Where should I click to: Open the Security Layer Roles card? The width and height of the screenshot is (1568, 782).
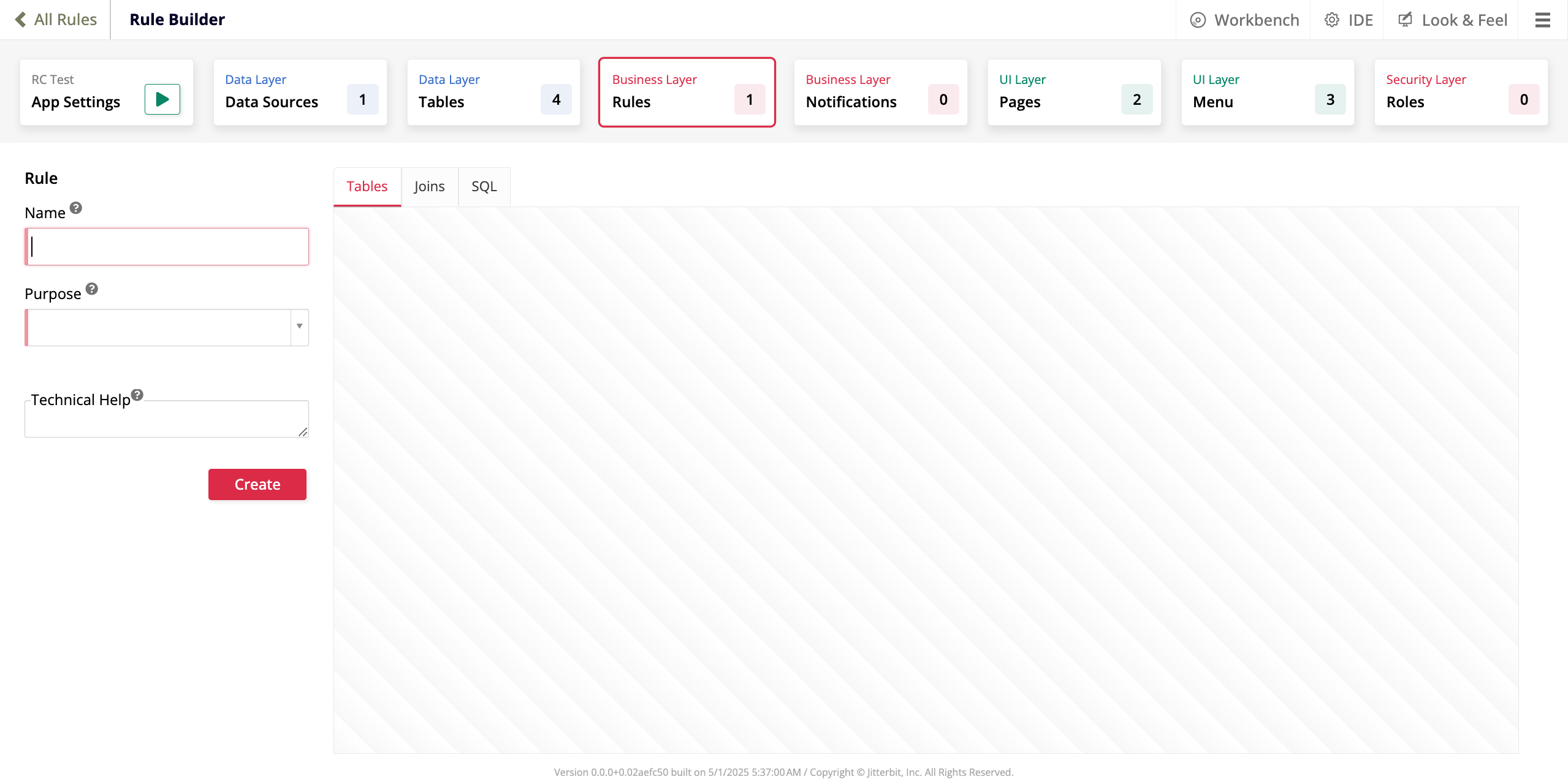[1461, 93]
